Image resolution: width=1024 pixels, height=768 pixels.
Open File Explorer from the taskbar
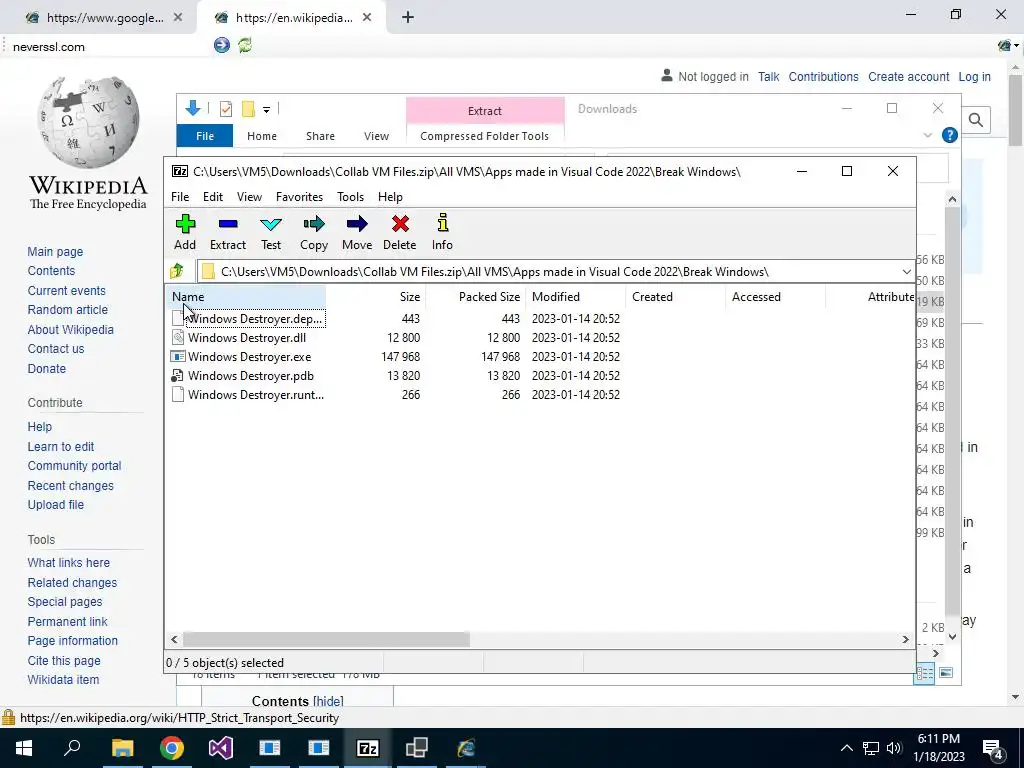[x=122, y=748]
